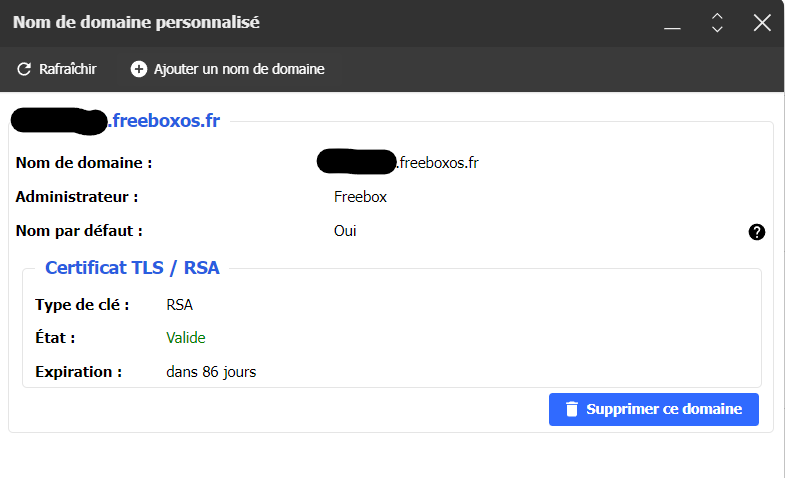Click the trash icon on the delete button

pos(572,409)
